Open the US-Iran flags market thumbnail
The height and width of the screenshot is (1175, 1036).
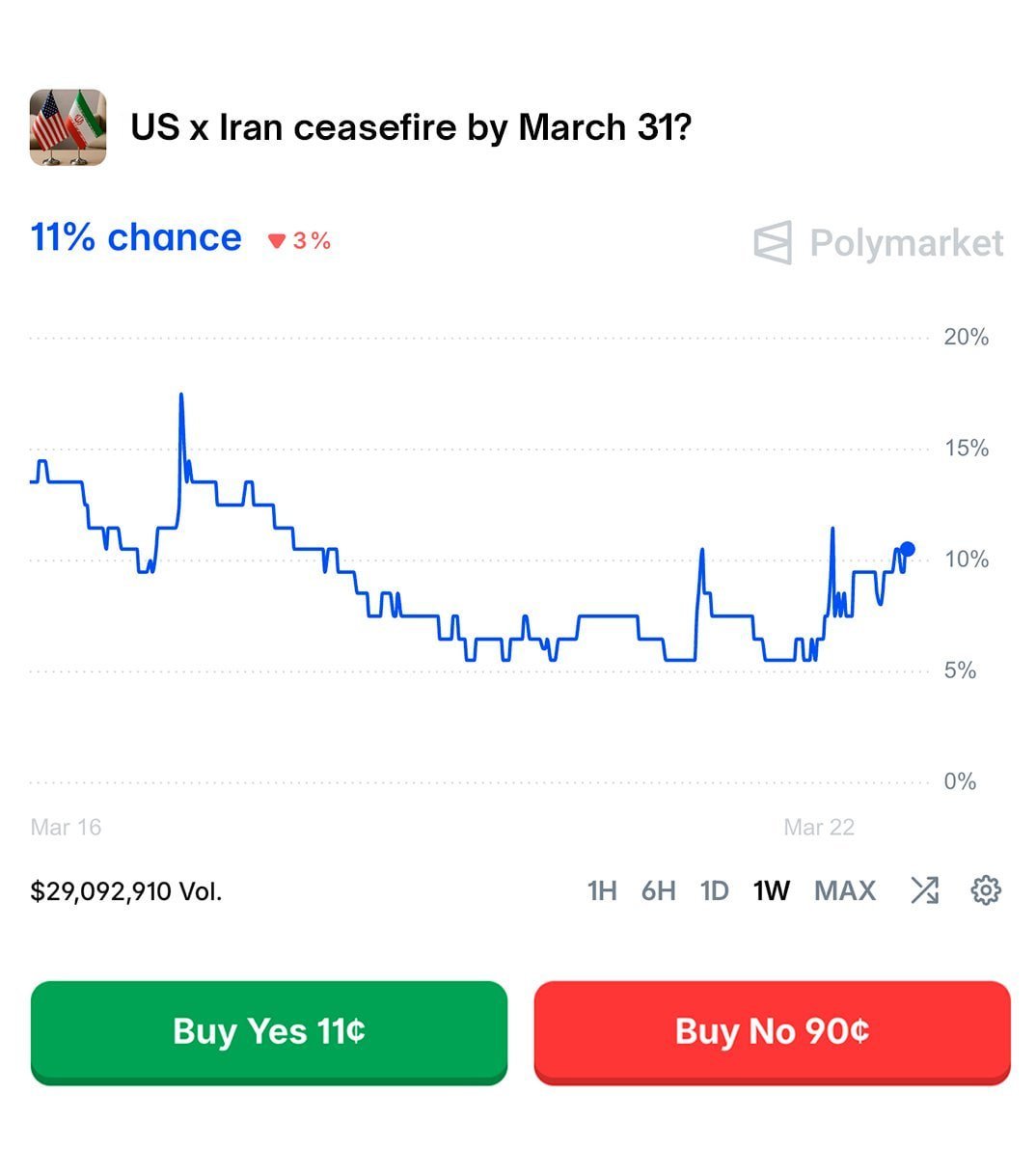(x=68, y=126)
